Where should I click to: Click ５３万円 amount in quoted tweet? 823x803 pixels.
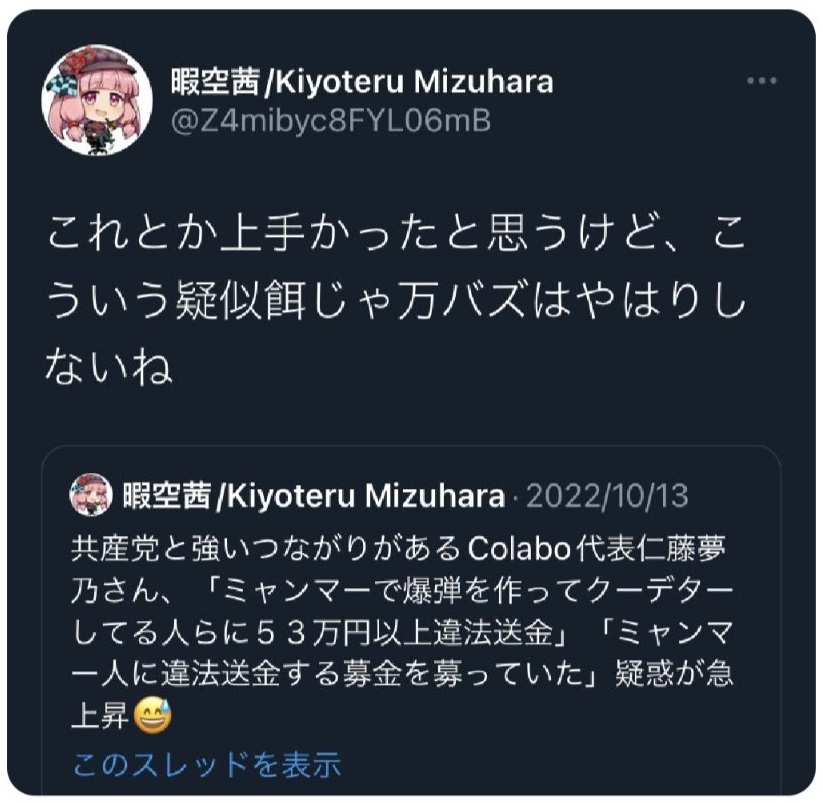(313, 633)
